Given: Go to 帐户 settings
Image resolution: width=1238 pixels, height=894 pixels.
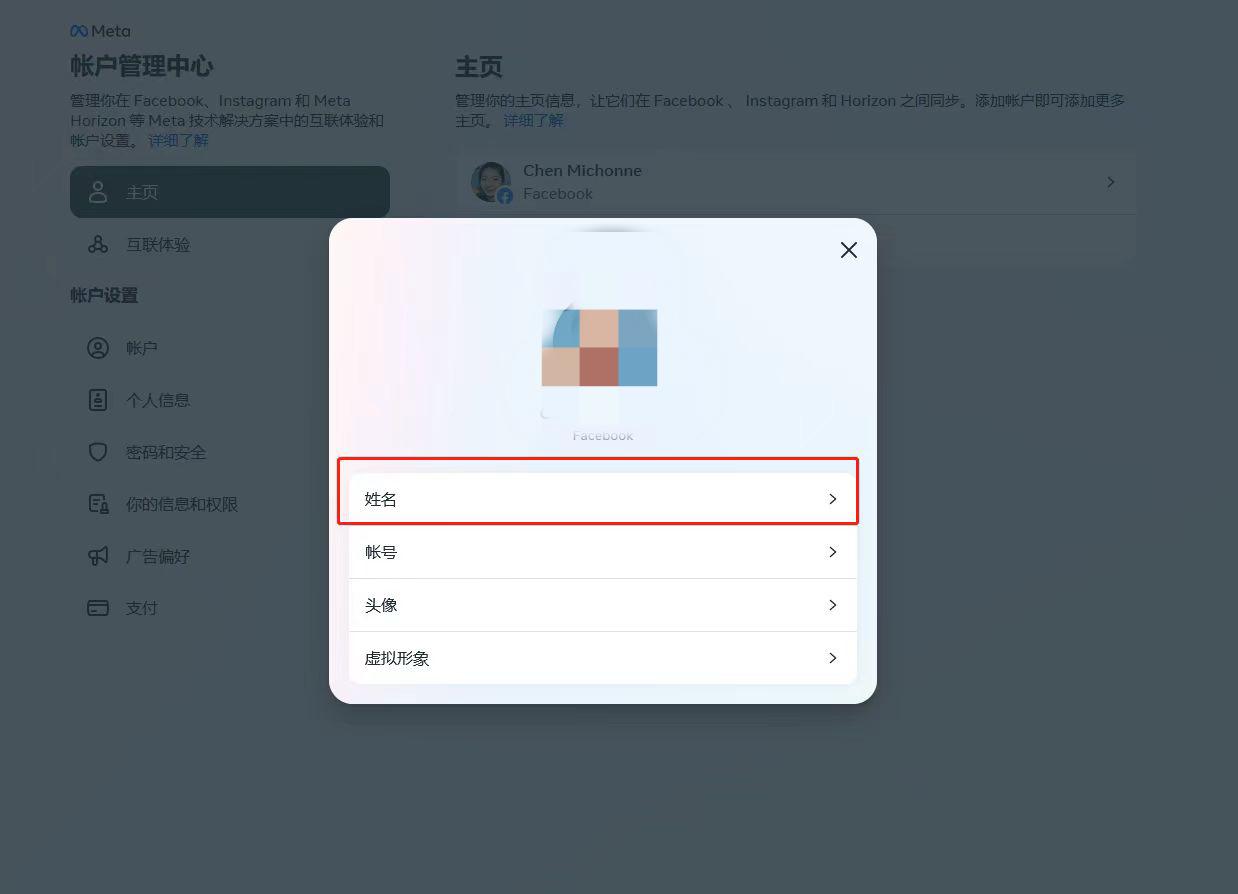Looking at the screenshot, I should 142,348.
